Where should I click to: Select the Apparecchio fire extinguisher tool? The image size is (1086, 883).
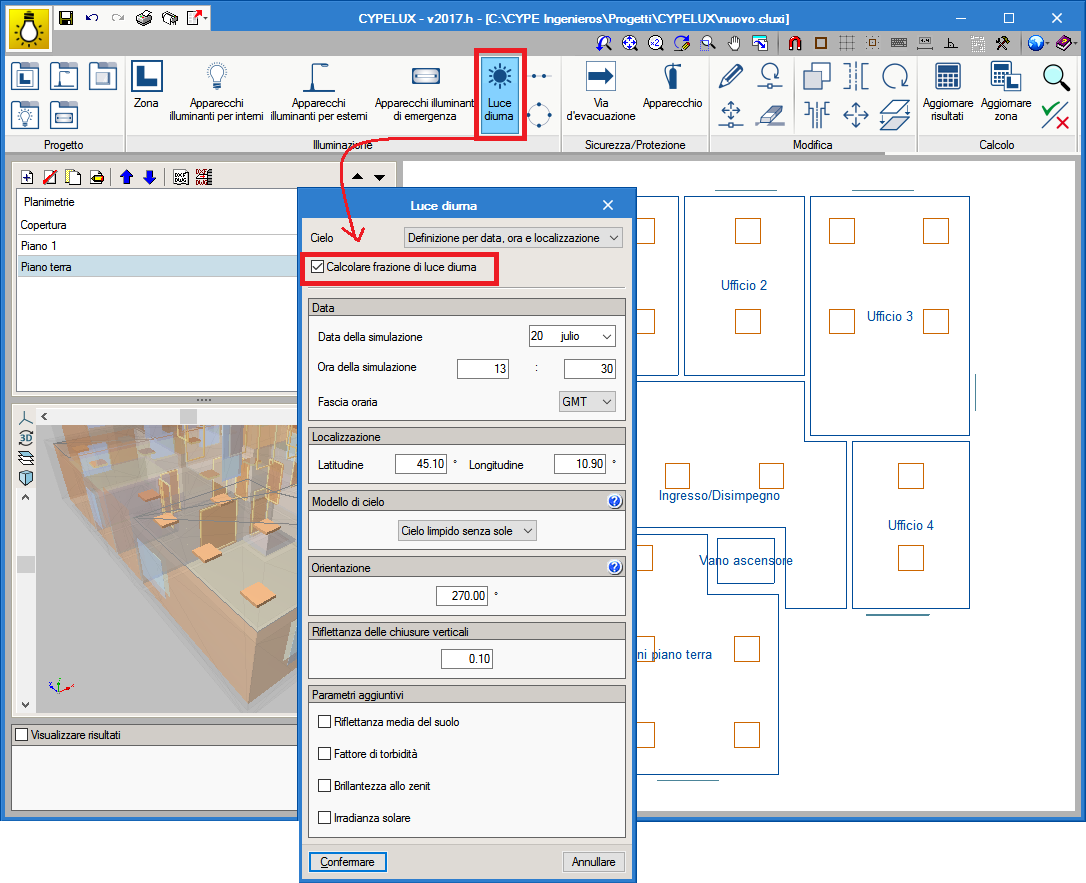click(672, 85)
